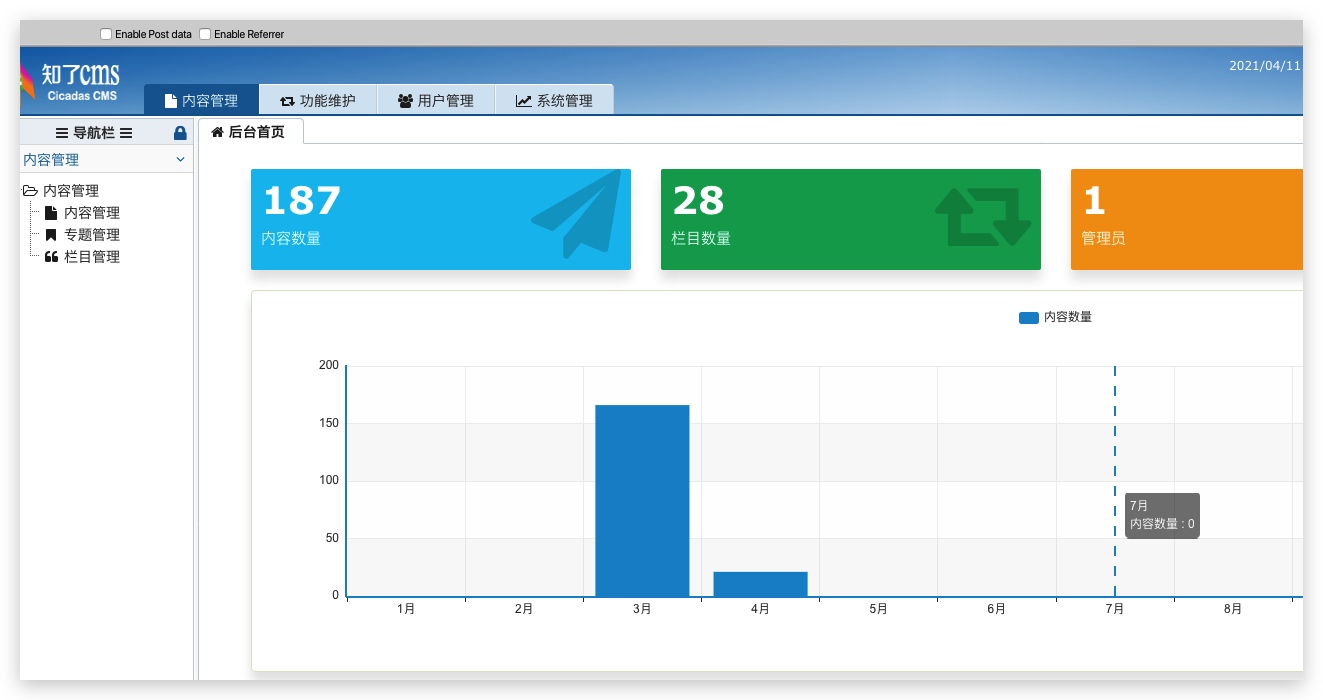Viewport: 1323px width, 700px height.
Task: Click the hamburger icon right of 导航栏
Action: click(x=126, y=133)
